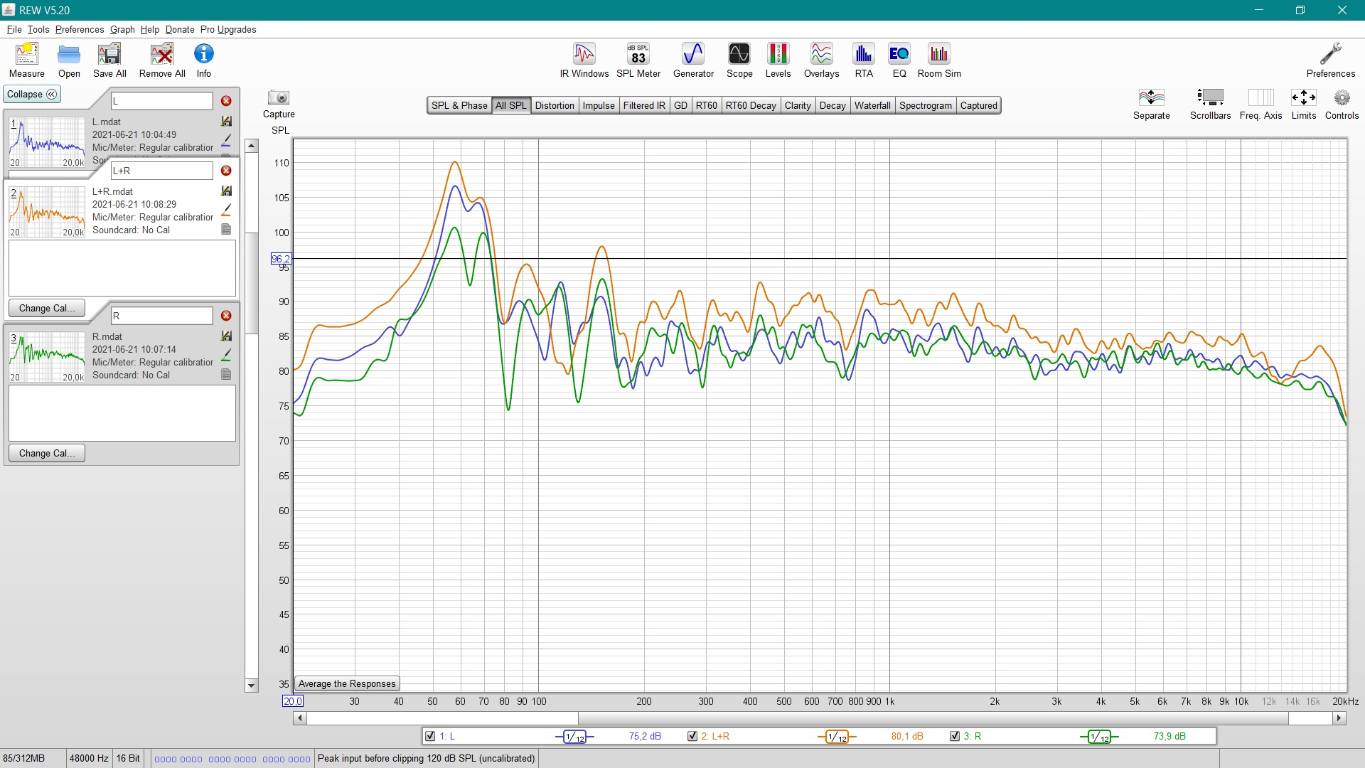Image resolution: width=1365 pixels, height=768 pixels.
Task: Switch to the RT60 Decay tab
Action: click(751, 106)
